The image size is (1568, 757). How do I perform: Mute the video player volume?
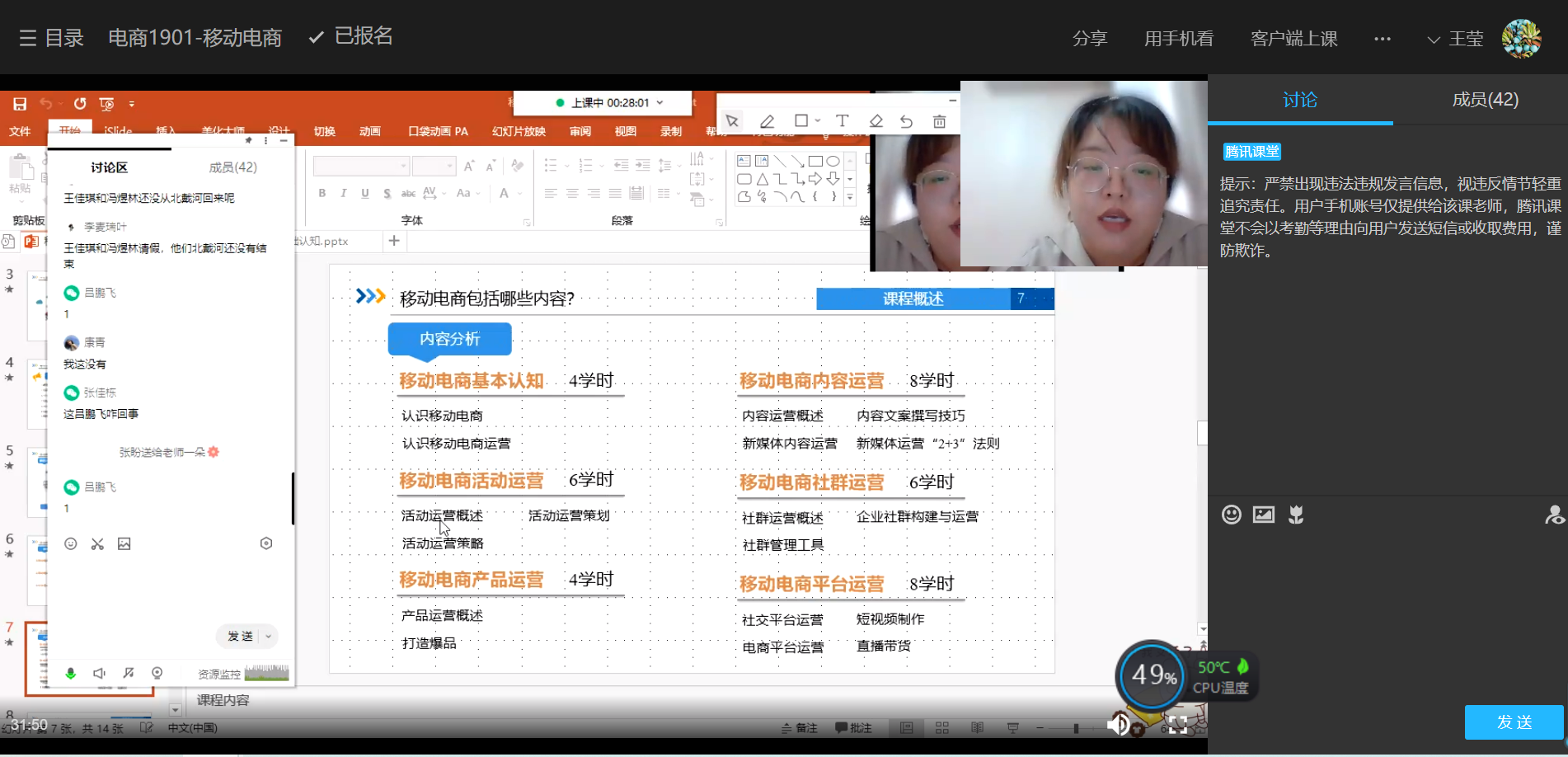(x=1118, y=725)
